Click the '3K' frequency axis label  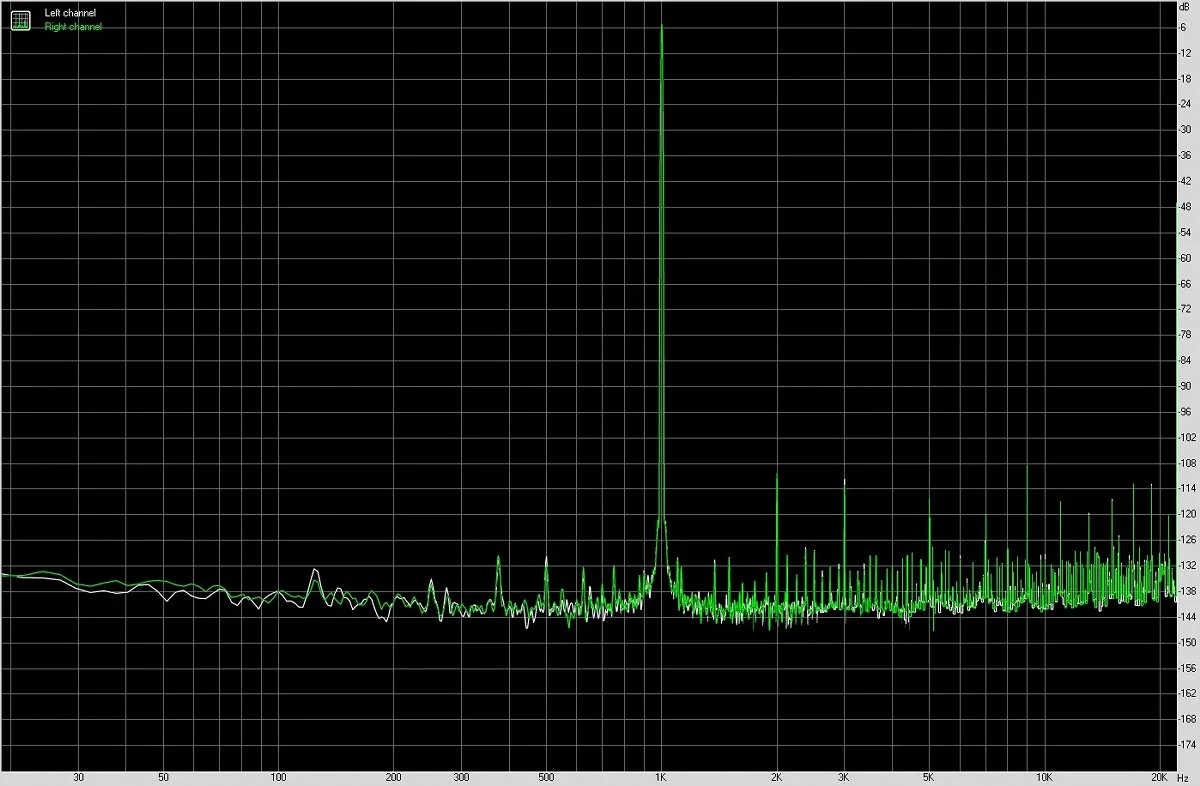click(x=844, y=777)
